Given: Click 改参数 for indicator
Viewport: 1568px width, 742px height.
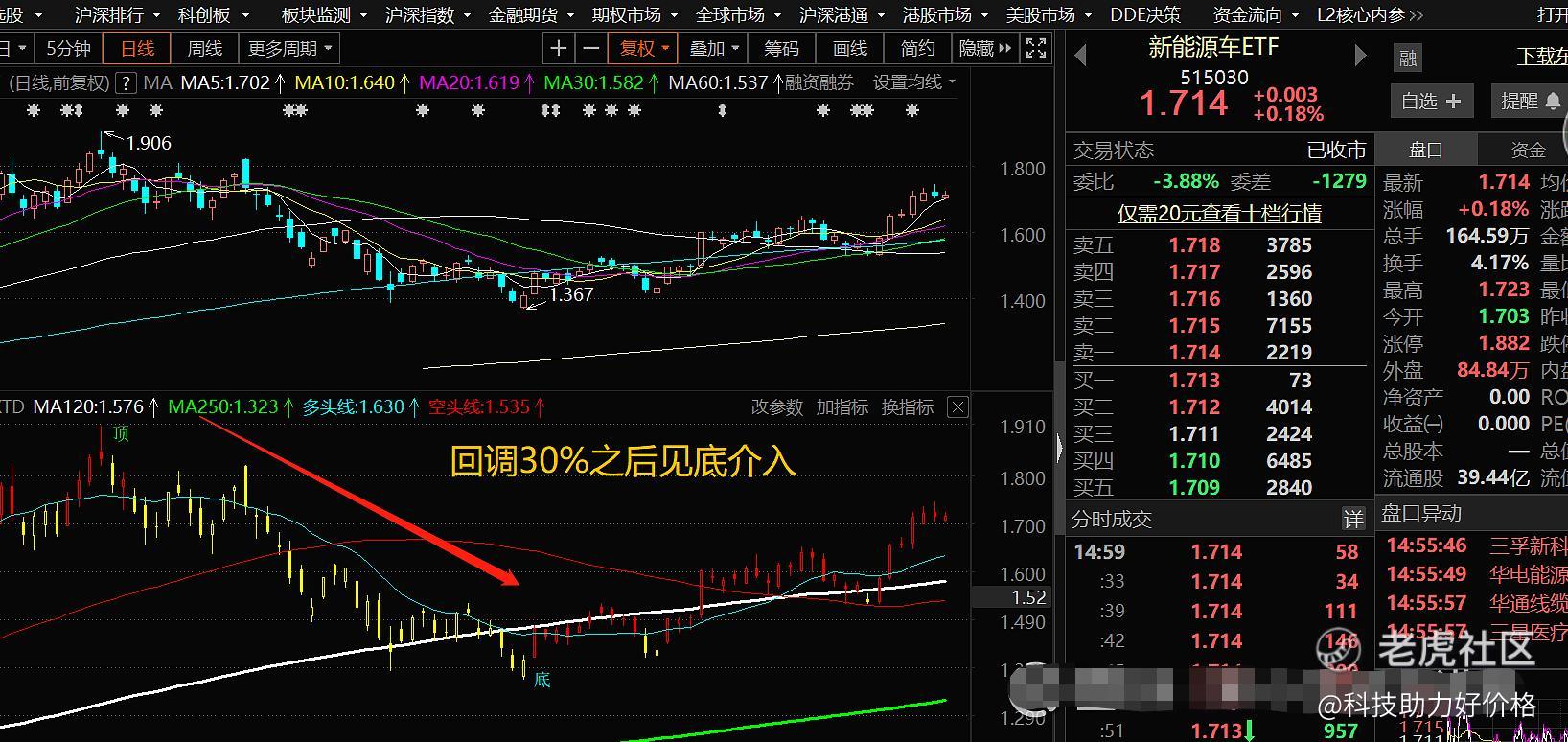Looking at the screenshot, I should [776, 407].
